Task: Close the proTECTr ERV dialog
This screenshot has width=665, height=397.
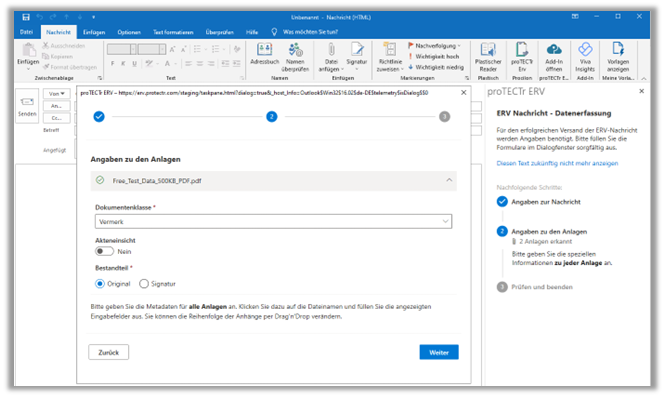Action: point(464,92)
